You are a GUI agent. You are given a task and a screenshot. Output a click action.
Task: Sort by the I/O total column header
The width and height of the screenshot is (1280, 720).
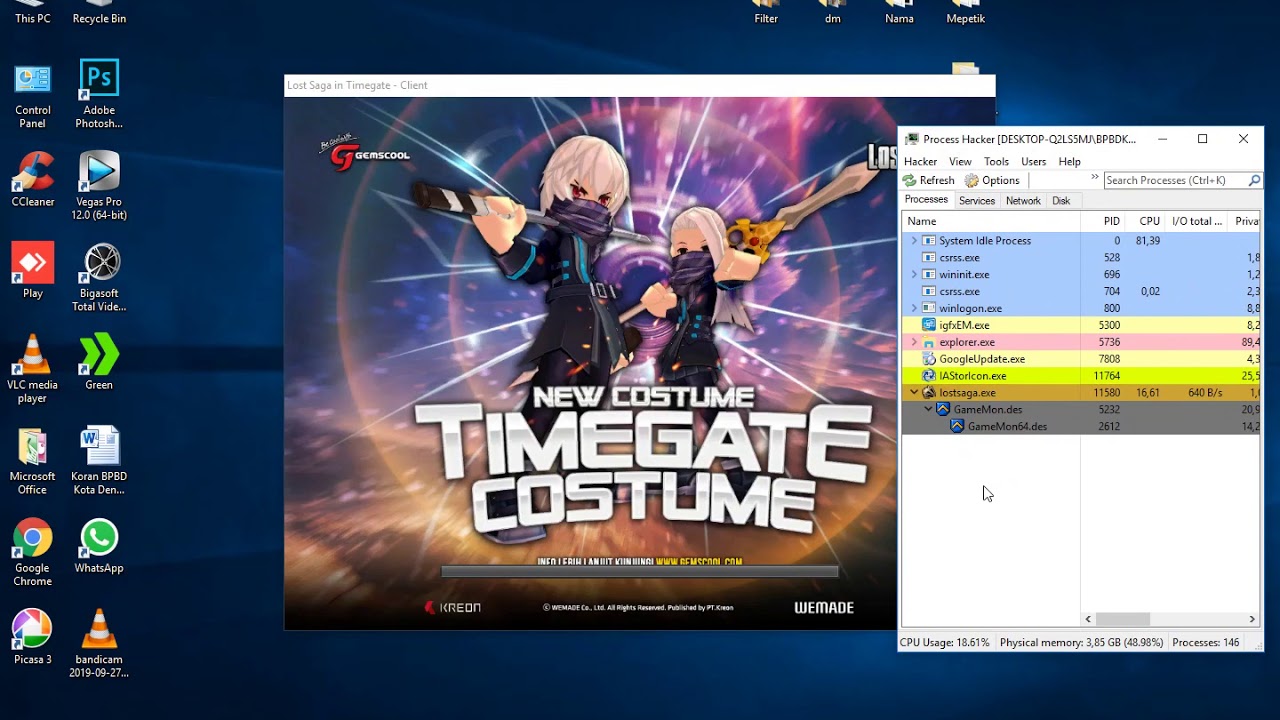(1196, 221)
